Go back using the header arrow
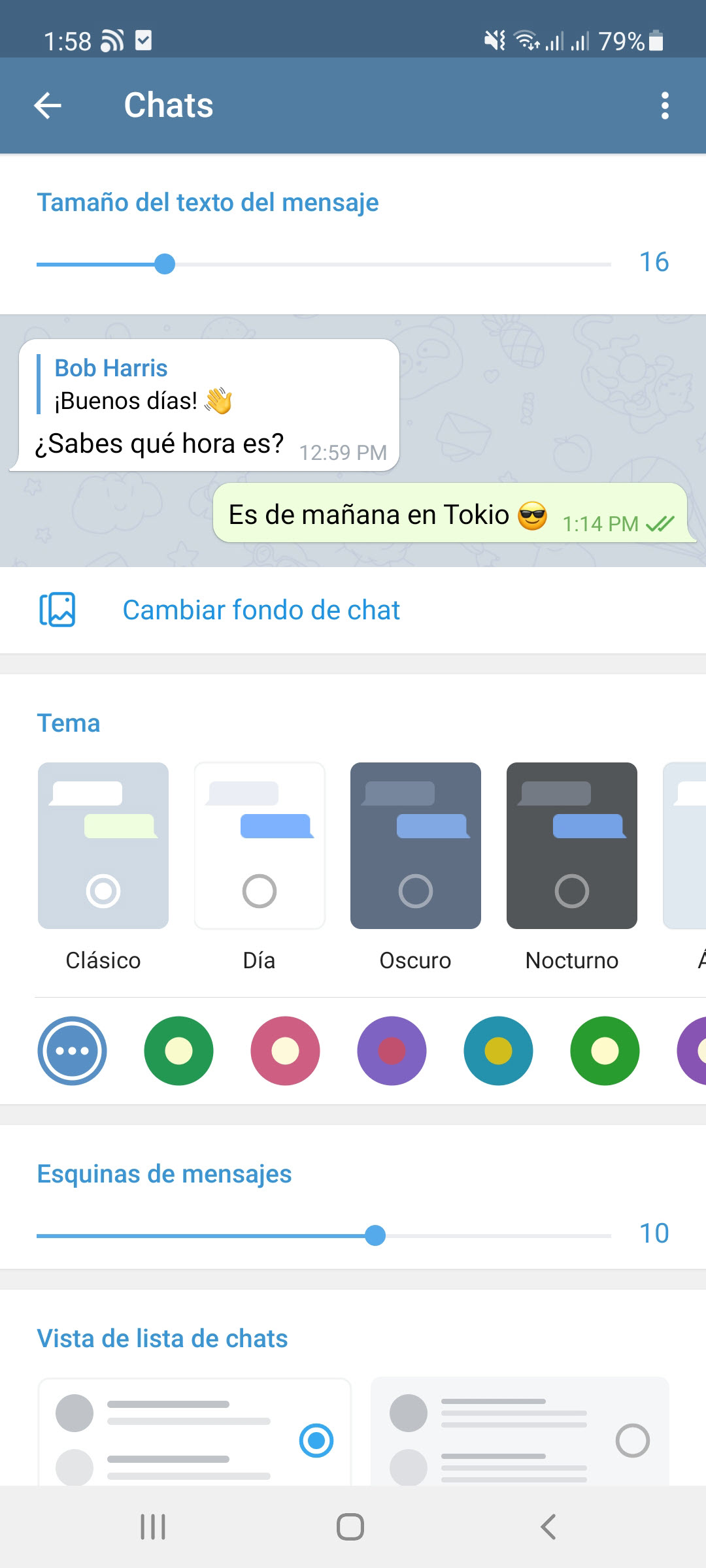 coord(48,105)
